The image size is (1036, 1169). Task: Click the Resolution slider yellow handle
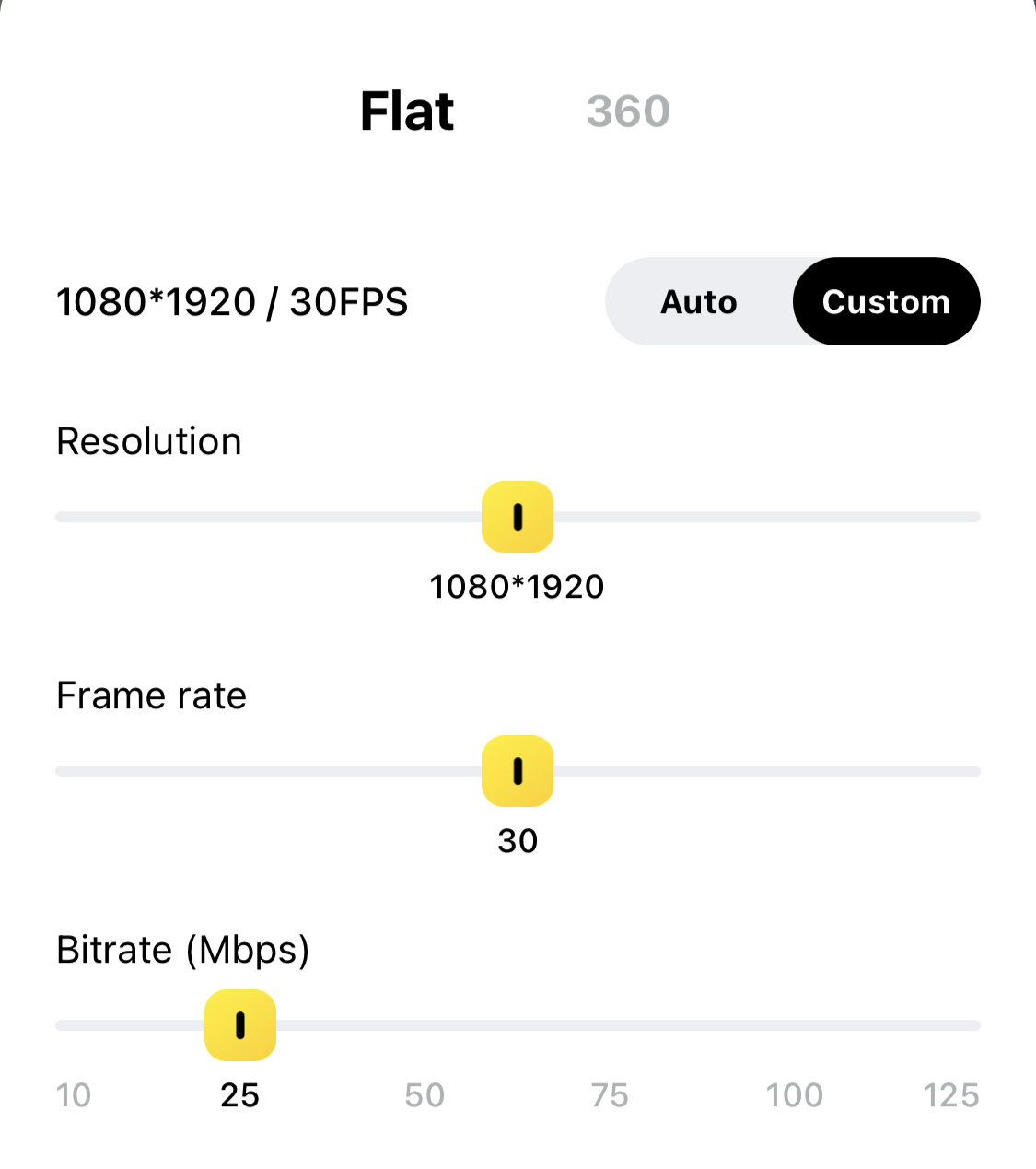click(x=518, y=517)
